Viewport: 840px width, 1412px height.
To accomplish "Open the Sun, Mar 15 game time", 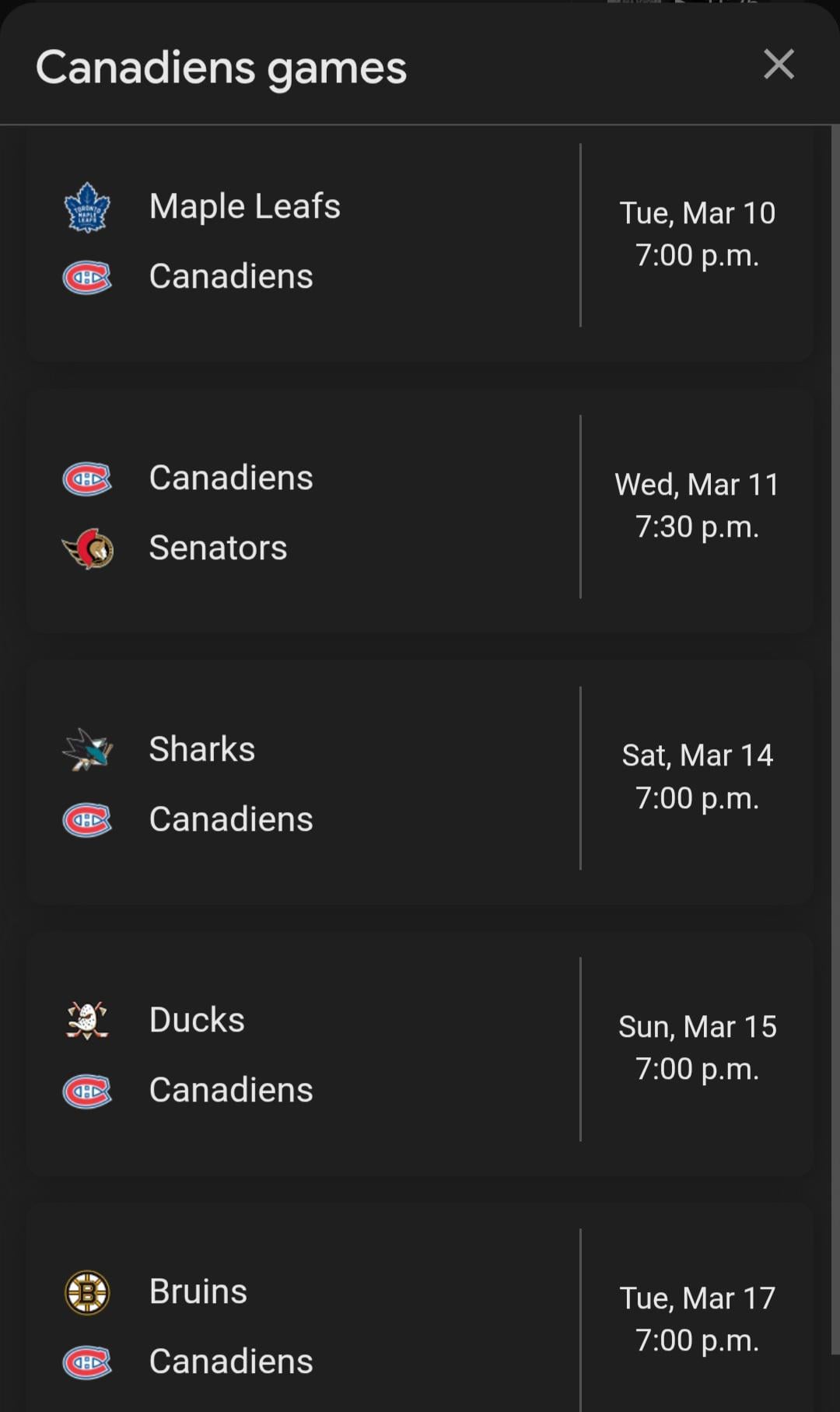I will coord(697,1048).
